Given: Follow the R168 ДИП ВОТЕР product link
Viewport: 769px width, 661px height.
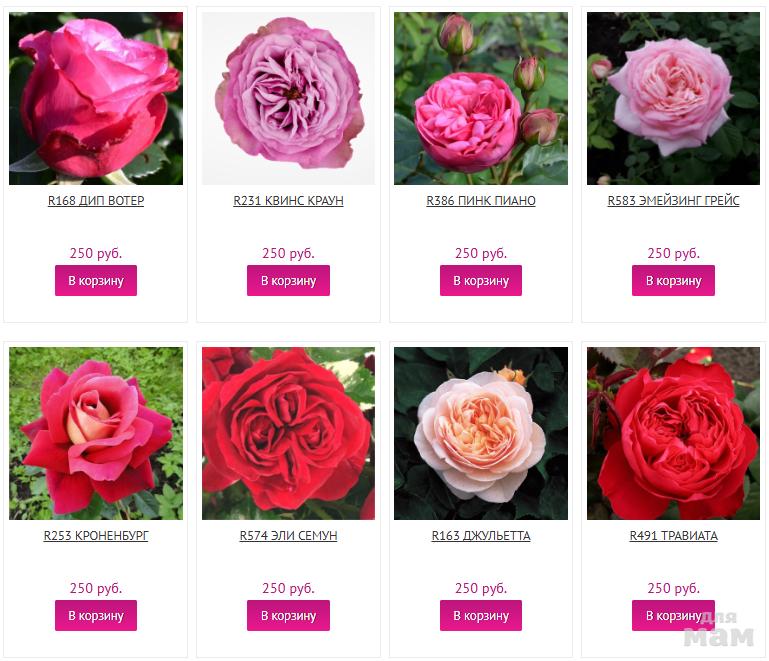Looking at the screenshot, I should [x=96, y=201].
